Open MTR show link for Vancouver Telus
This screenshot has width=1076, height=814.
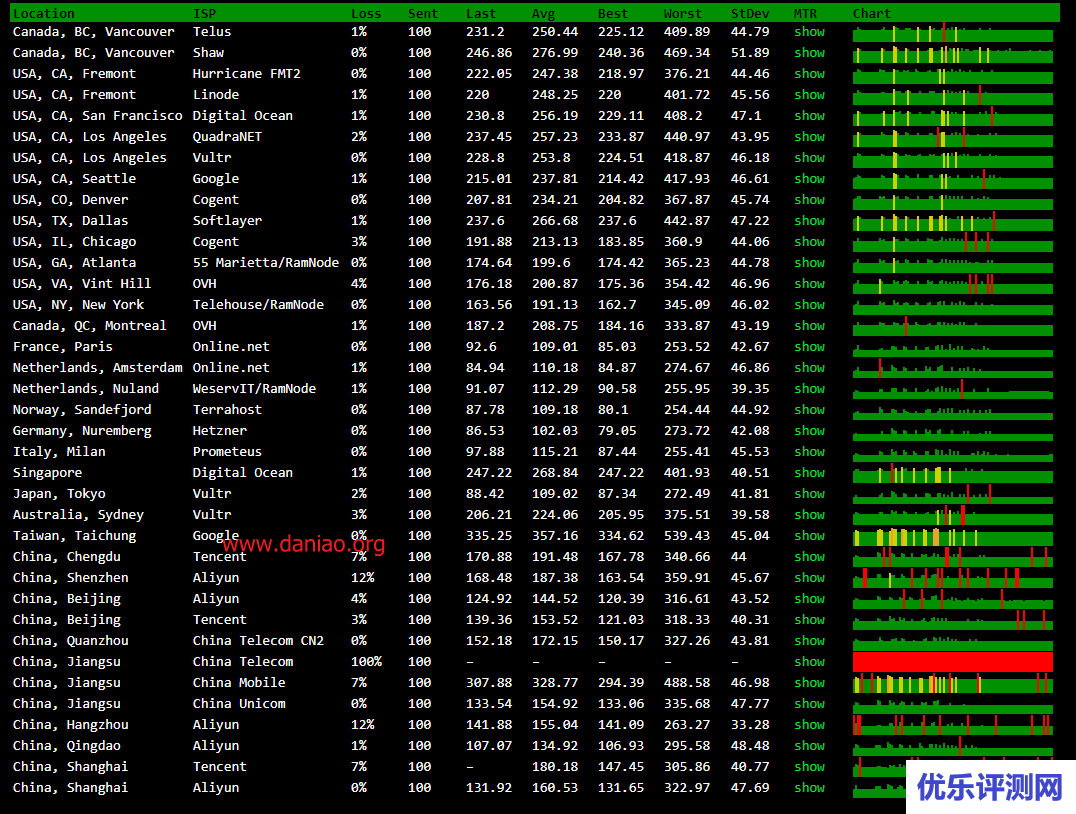(809, 32)
